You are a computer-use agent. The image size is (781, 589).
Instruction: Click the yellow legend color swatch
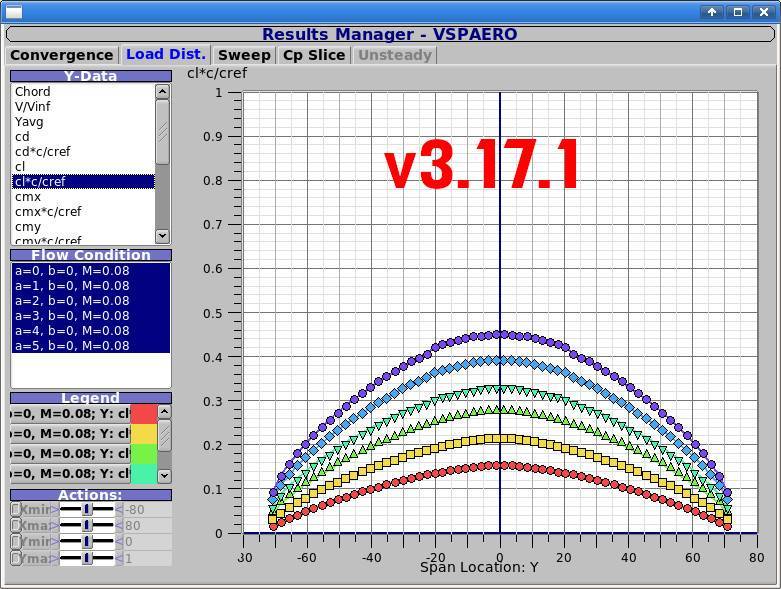(x=144, y=434)
